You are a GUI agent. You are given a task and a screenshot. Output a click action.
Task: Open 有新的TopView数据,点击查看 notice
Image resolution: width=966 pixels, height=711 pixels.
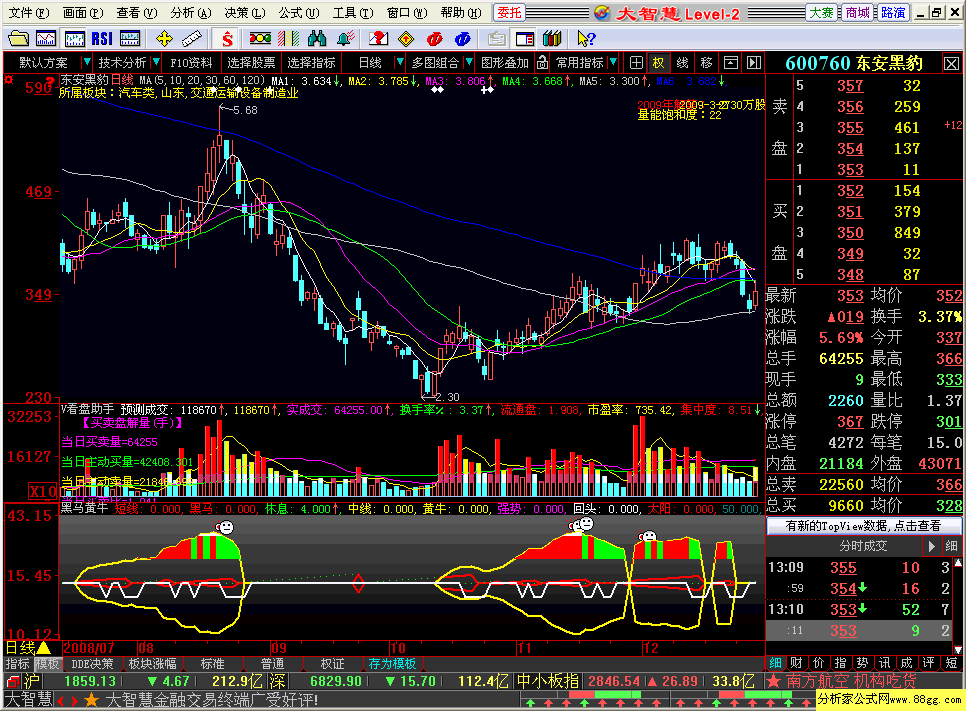point(863,526)
